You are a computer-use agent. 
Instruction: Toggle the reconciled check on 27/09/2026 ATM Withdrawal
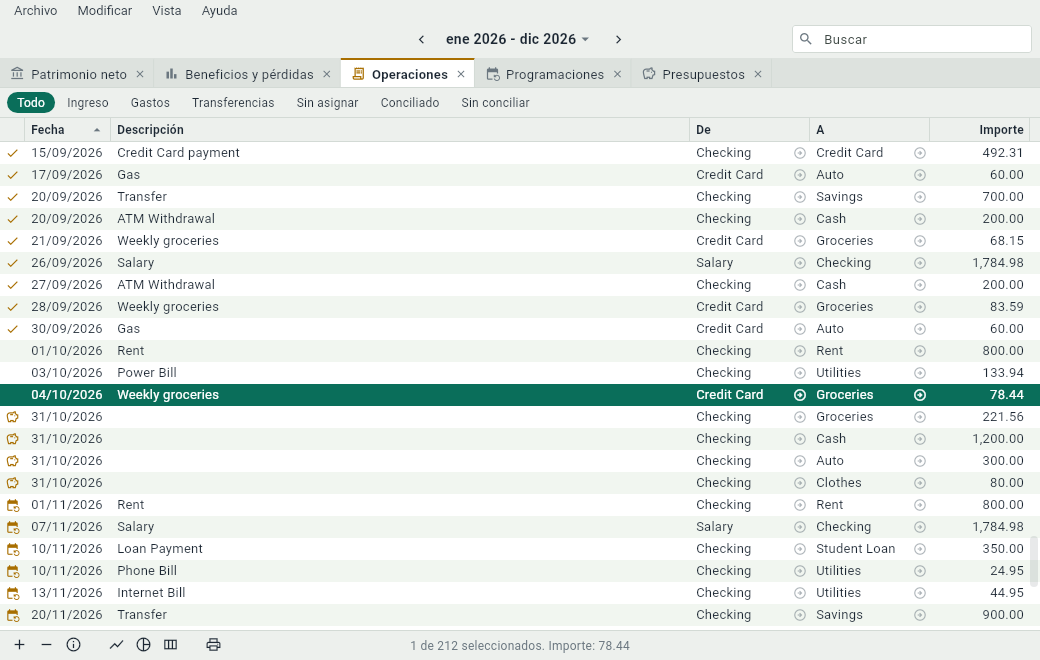coord(13,285)
